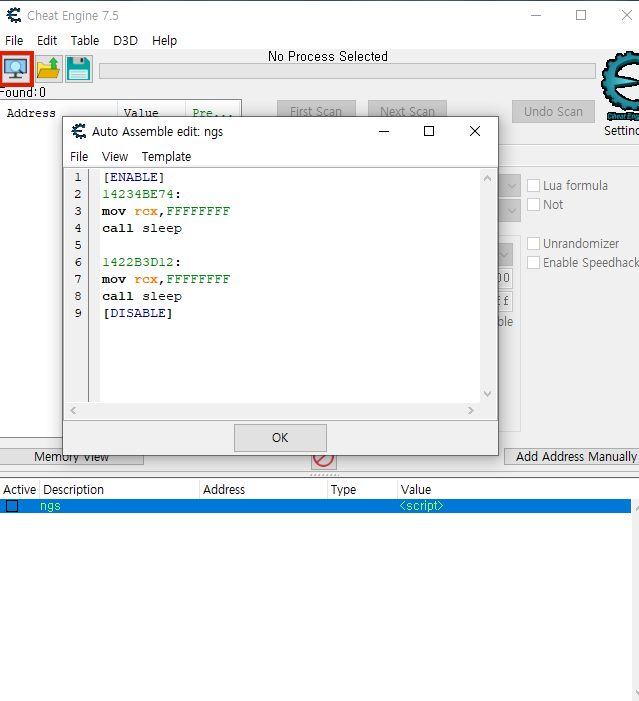Expand the upper scan type dropdown
Viewport: 639px width, 701px height.
[510, 186]
